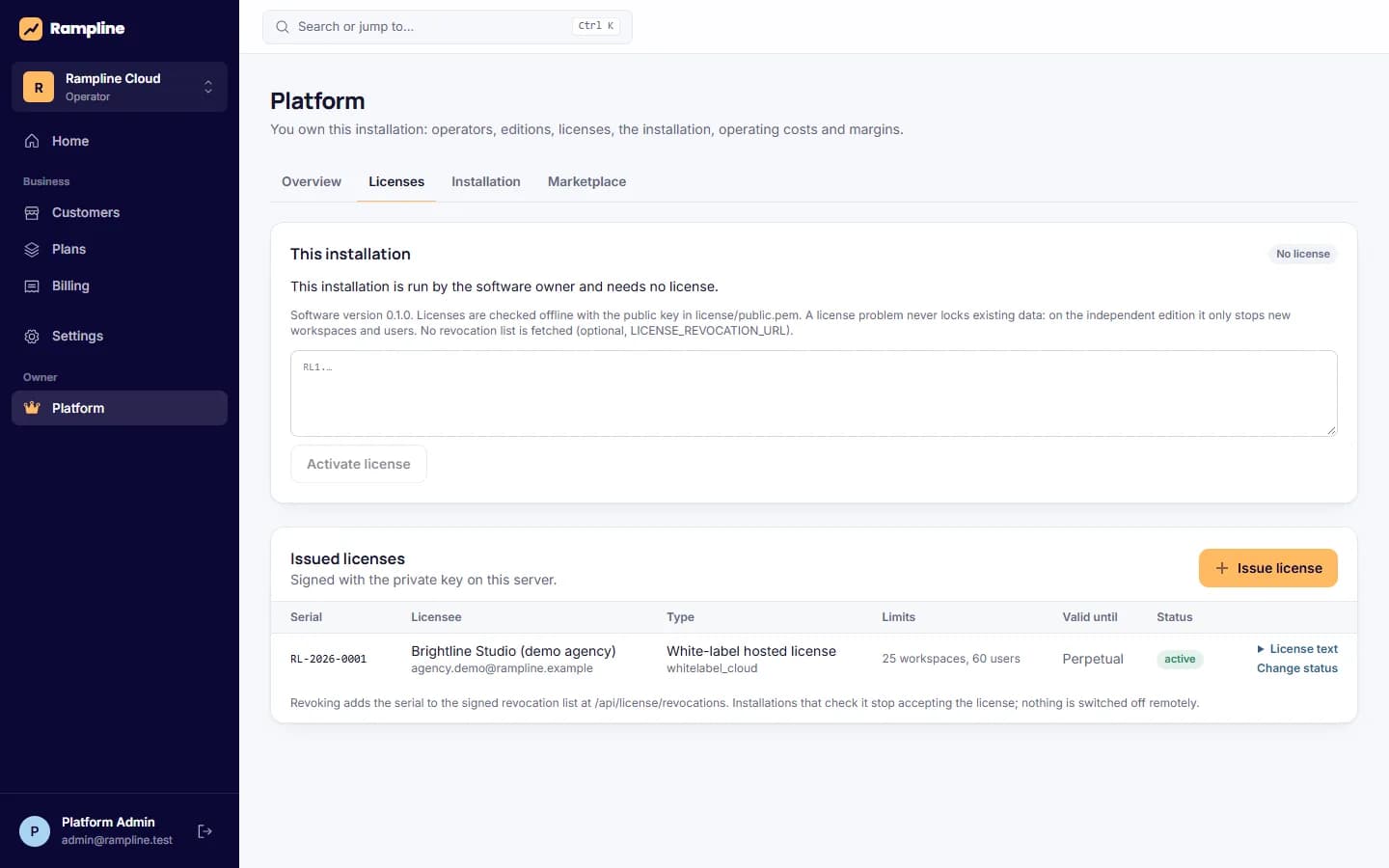Open the Rampline Cloud workspace switcher
The width and height of the screenshot is (1389, 868).
coord(120,87)
